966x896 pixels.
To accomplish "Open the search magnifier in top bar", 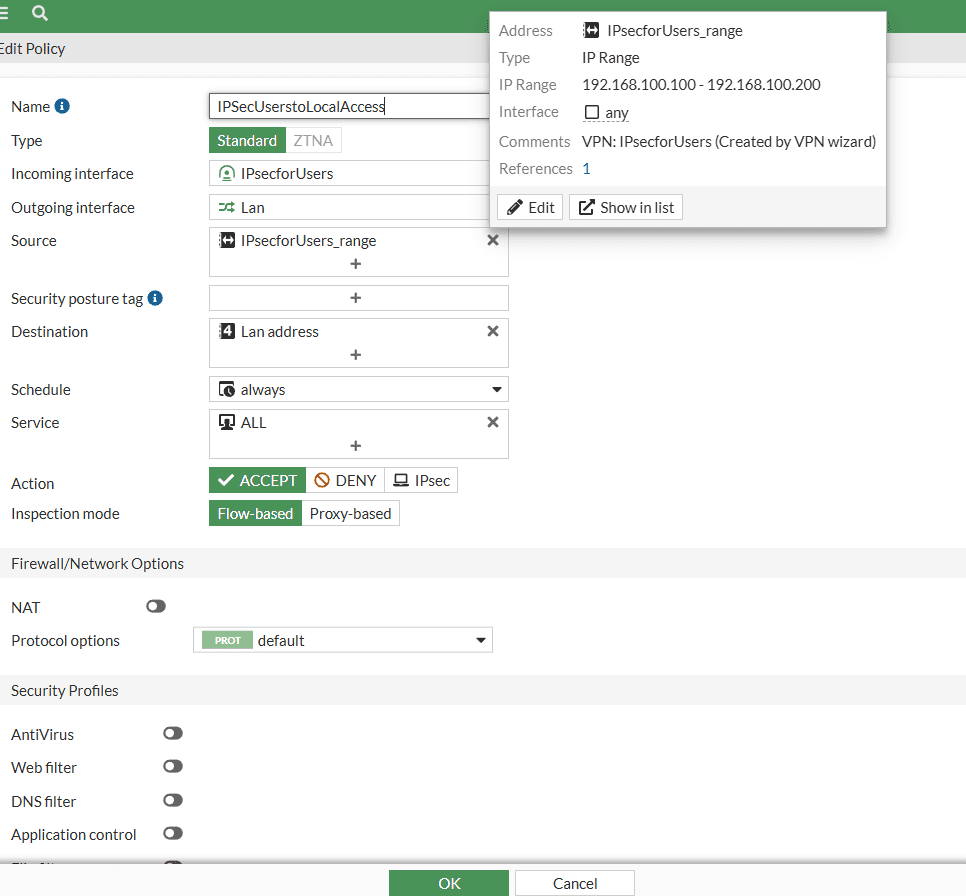I will coord(39,13).
